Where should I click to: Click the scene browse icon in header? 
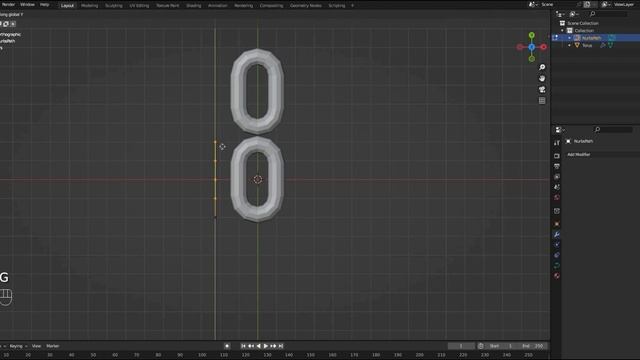(x=532, y=4)
